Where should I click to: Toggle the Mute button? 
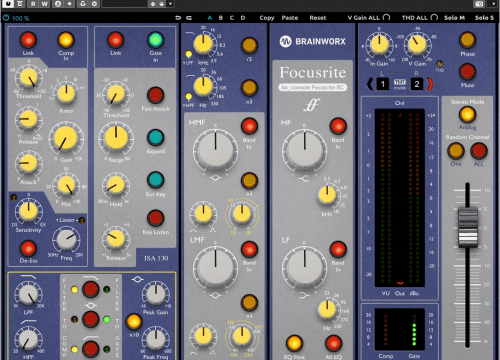pos(467,71)
